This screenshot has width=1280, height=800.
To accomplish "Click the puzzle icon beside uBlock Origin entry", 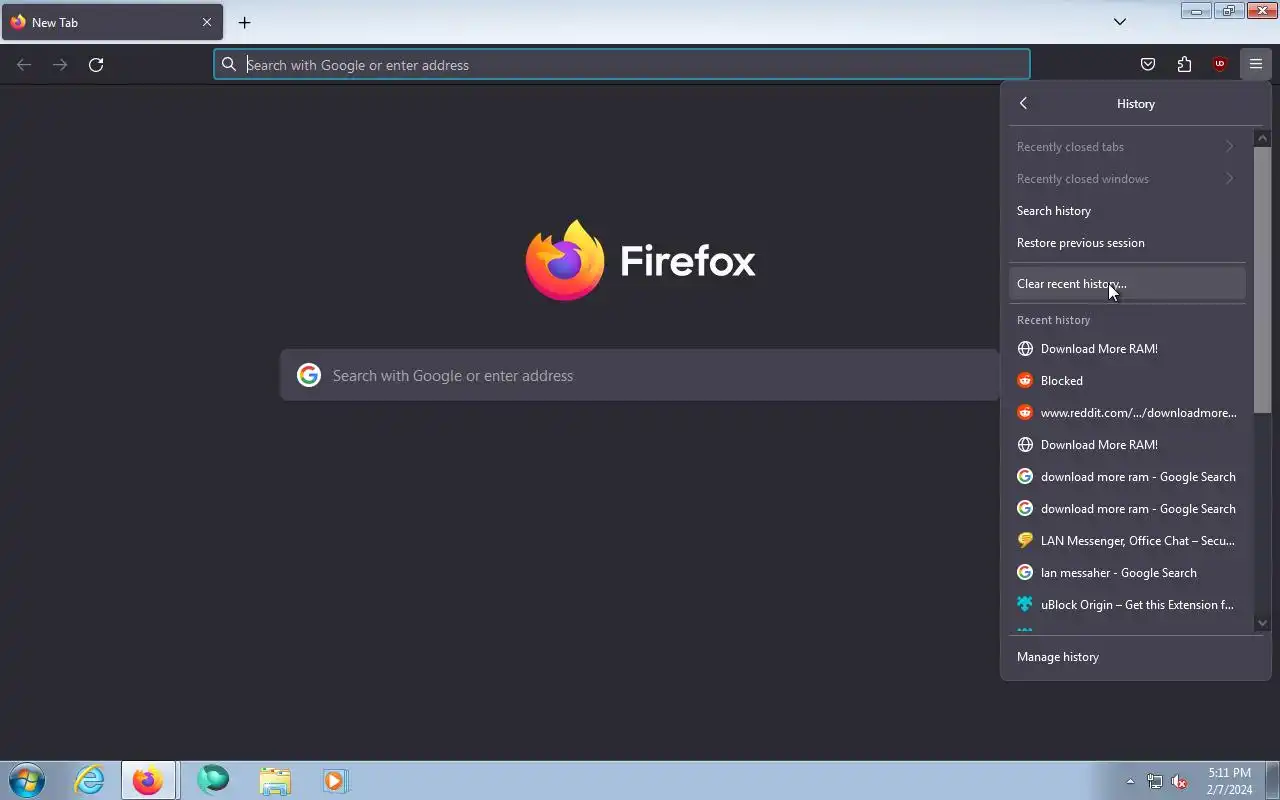I will point(1025,605).
